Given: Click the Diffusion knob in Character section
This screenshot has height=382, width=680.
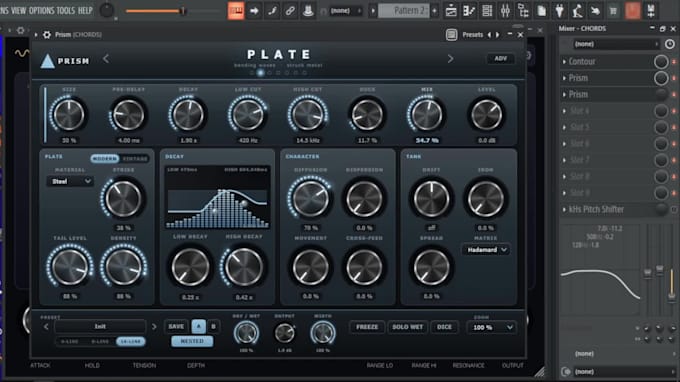Looking at the screenshot, I should pos(310,199).
